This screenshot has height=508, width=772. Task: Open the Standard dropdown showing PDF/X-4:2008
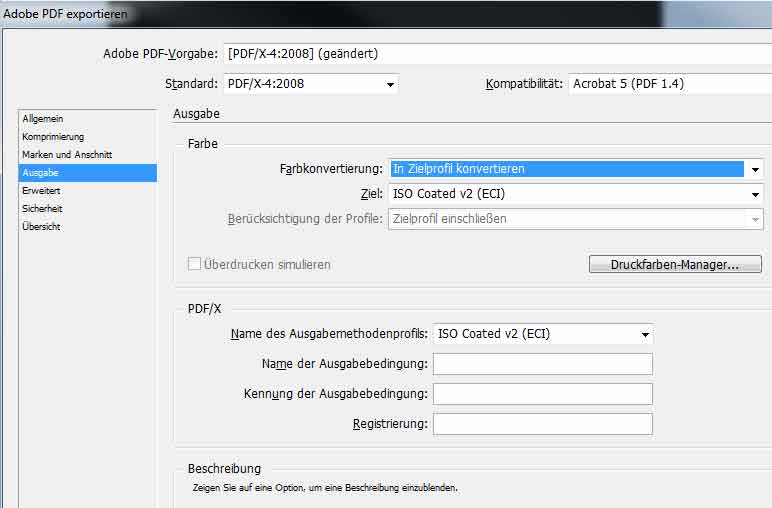[311, 84]
